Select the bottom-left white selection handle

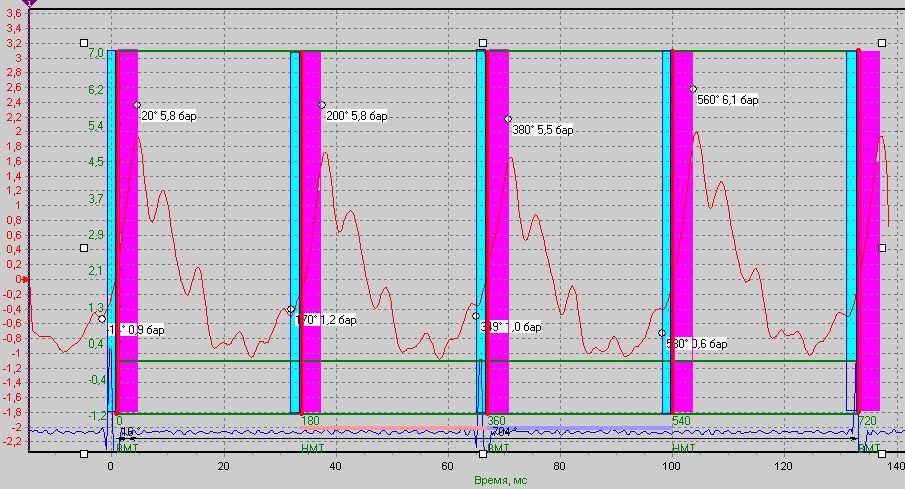click(84, 454)
